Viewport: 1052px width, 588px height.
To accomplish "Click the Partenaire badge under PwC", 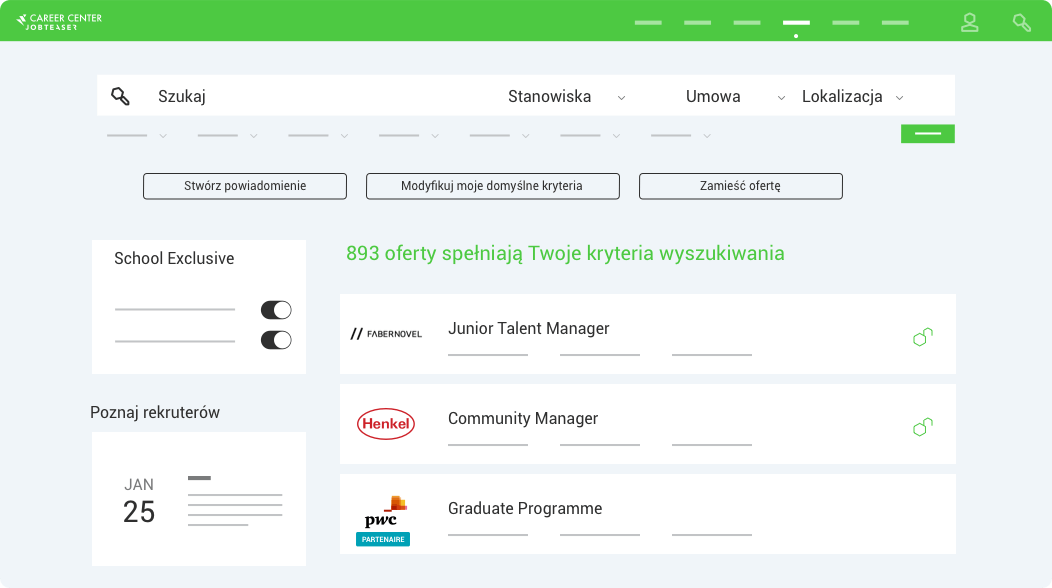I will [x=383, y=539].
